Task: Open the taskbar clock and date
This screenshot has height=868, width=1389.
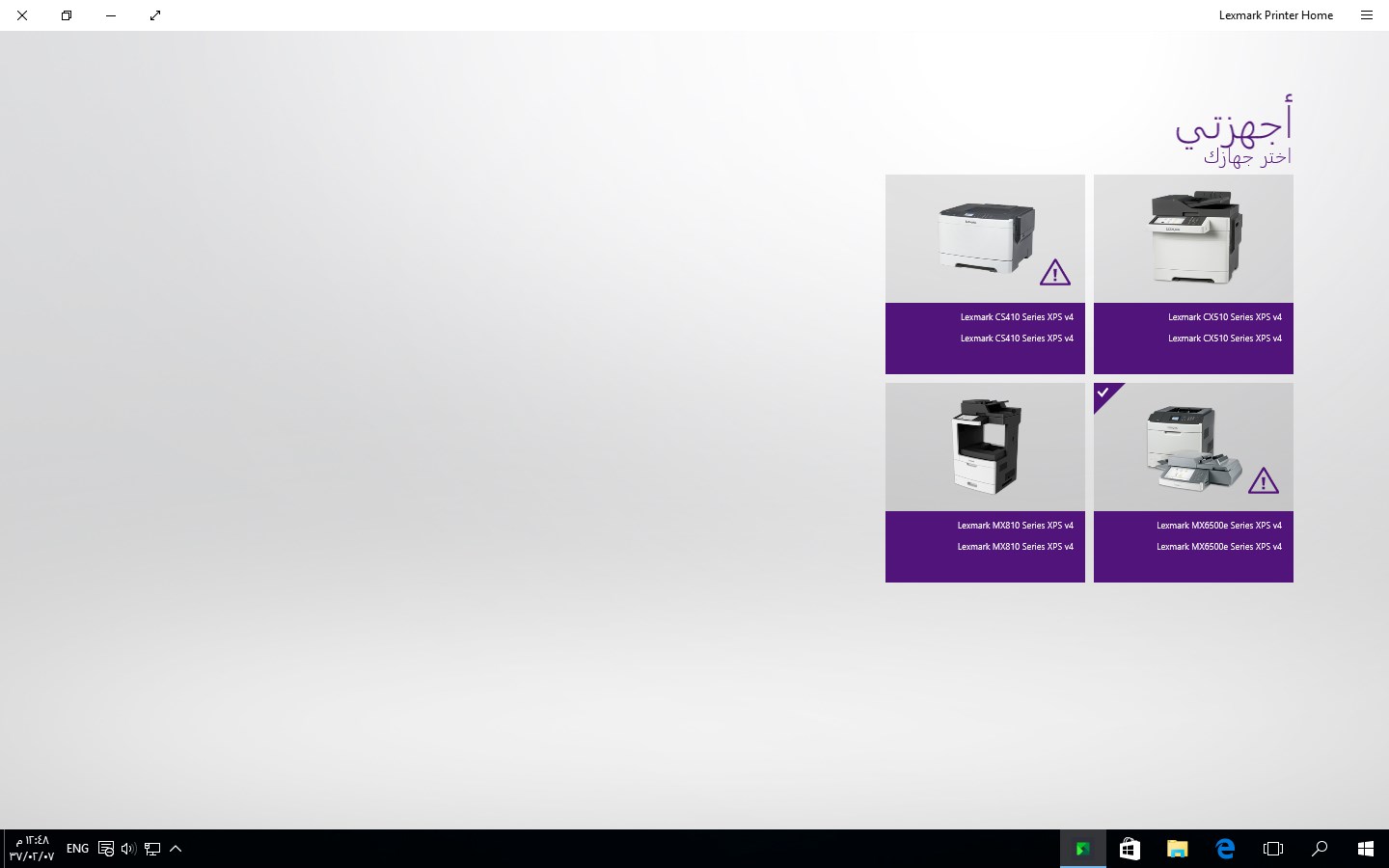Action: coord(31,849)
